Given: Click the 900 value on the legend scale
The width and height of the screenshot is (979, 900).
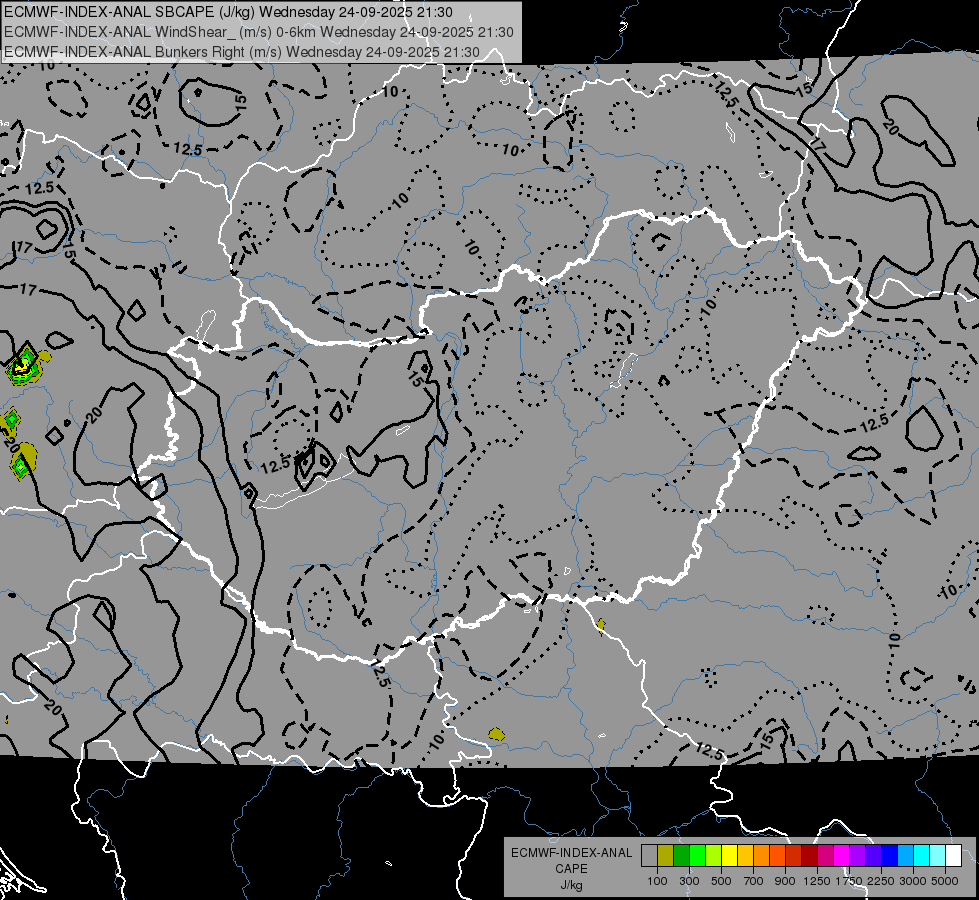Looking at the screenshot, I should [x=785, y=881].
